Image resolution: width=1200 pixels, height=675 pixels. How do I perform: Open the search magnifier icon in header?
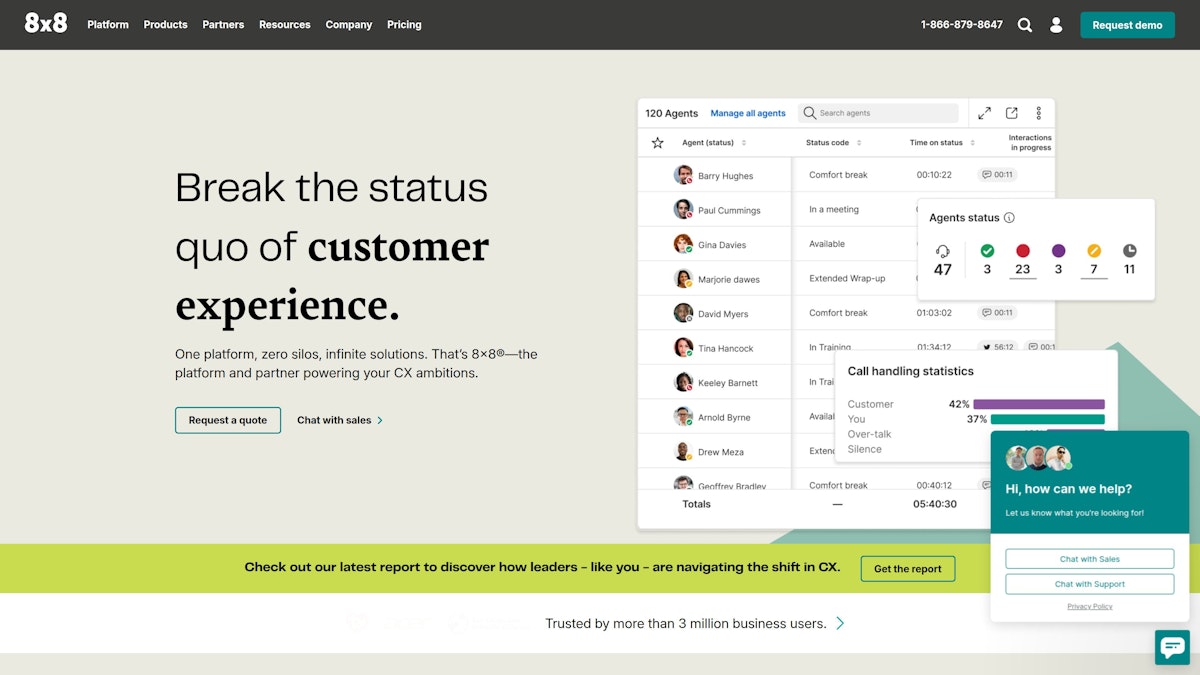pyautogui.click(x=1025, y=25)
